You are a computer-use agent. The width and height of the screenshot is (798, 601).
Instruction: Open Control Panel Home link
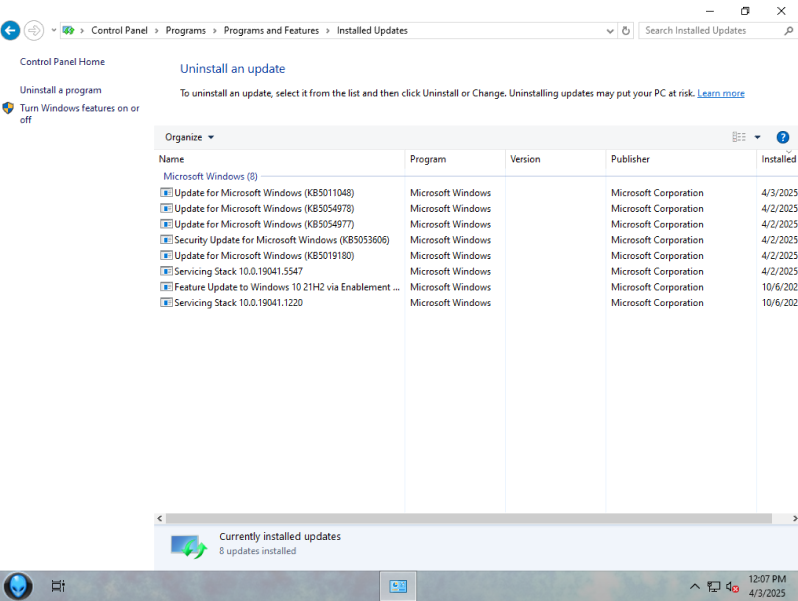click(x=62, y=62)
